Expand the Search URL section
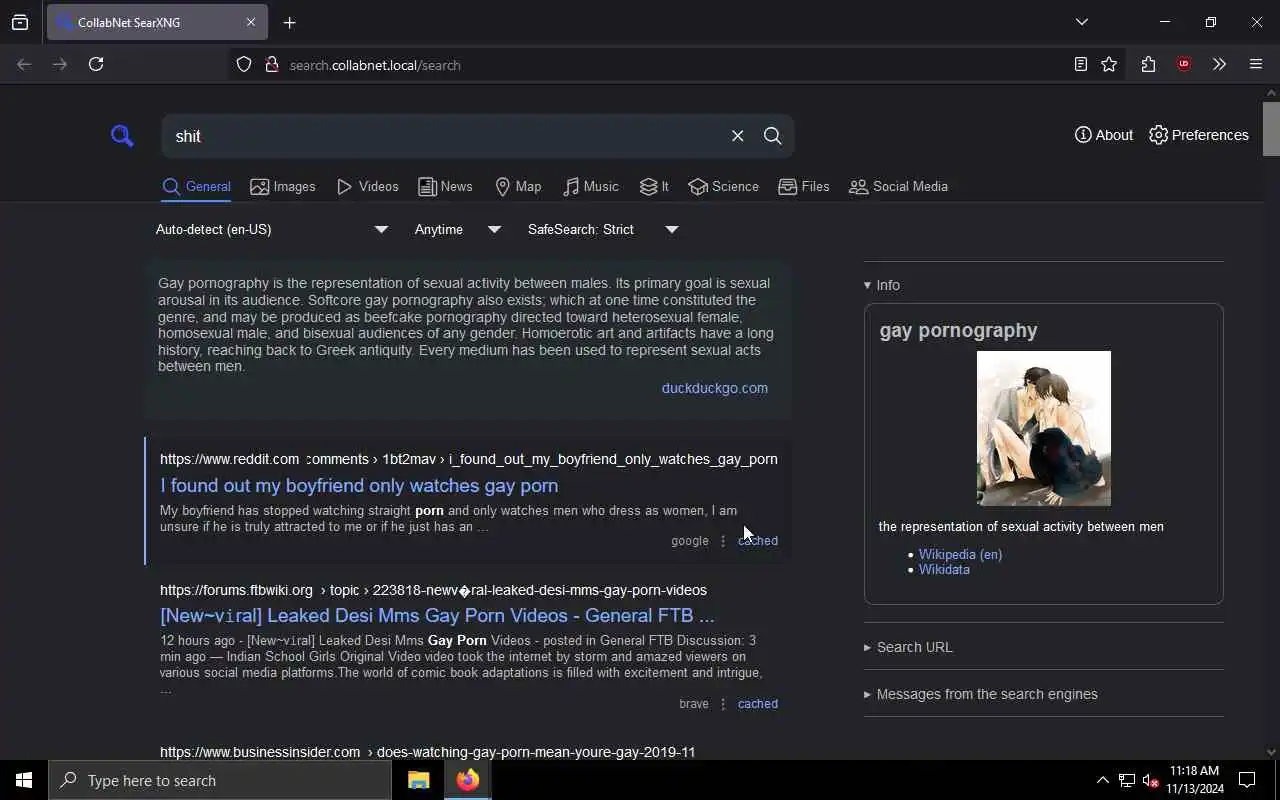Image resolution: width=1280 pixels, height=800 pixels. click(908, 647)
